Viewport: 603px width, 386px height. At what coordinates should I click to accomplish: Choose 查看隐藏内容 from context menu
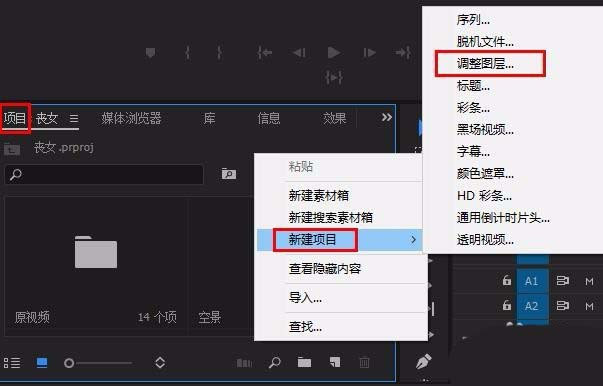pos(325,268)
